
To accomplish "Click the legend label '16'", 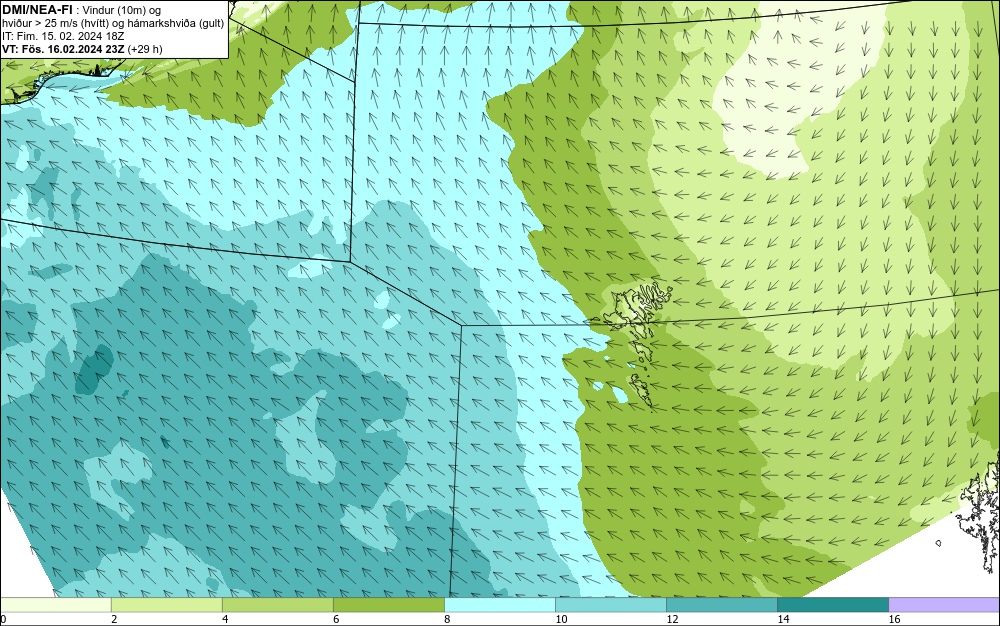I will point(894,619).
